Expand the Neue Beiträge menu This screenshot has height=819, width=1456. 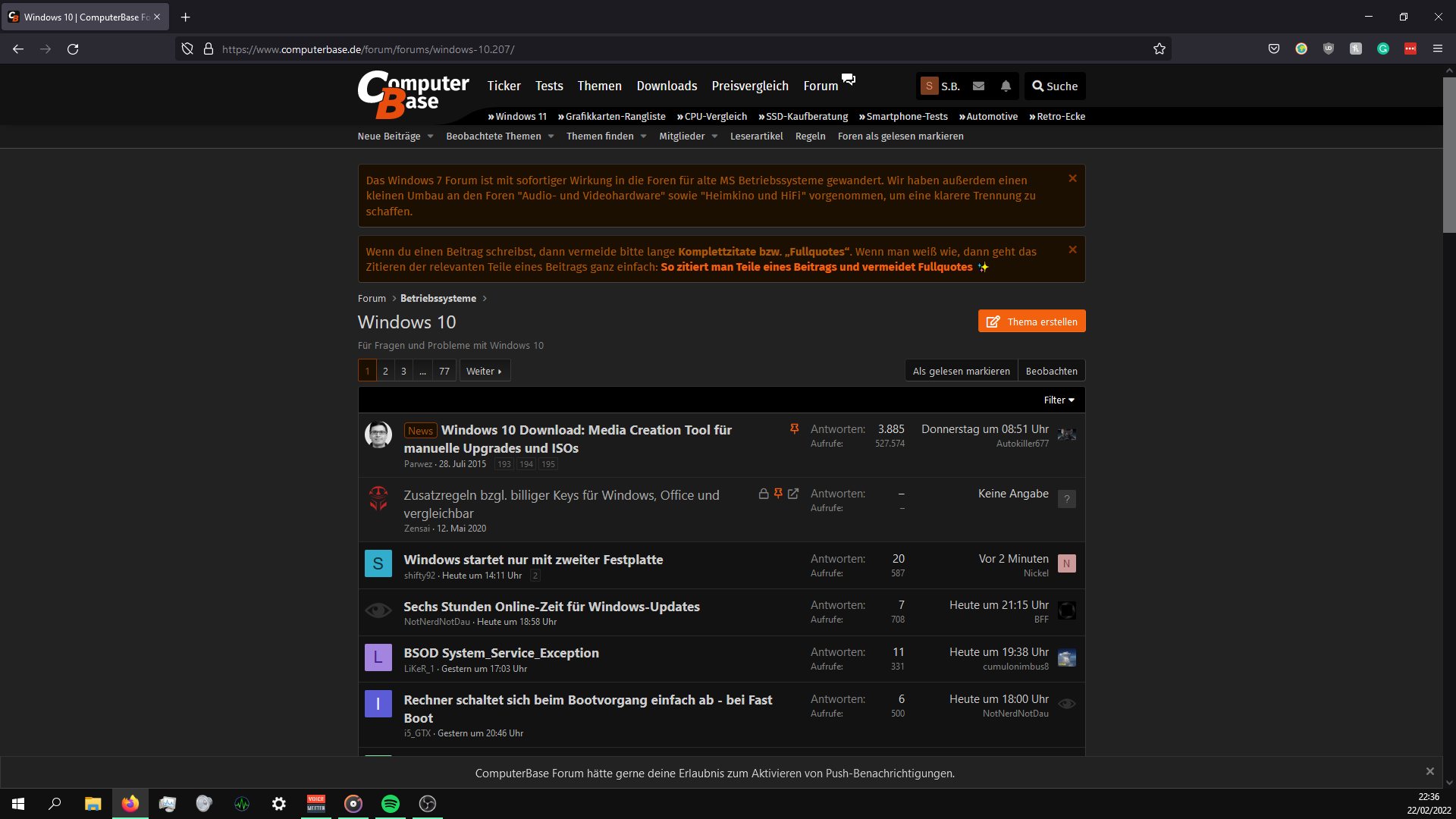tap(395, 136)
